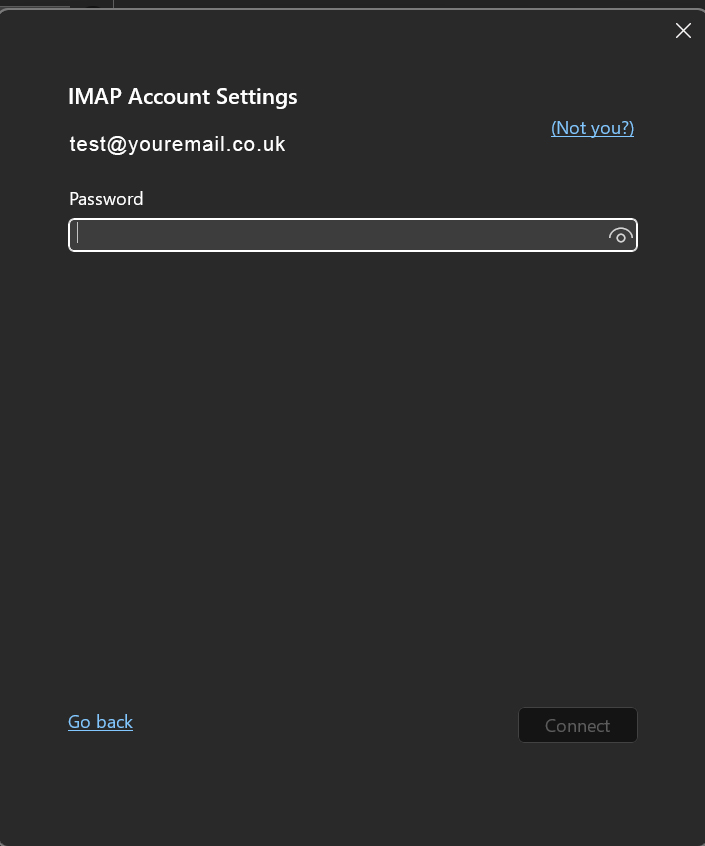Screen dimensions: 705x846
Task: Click the Connect button
Action: [577, 726]
